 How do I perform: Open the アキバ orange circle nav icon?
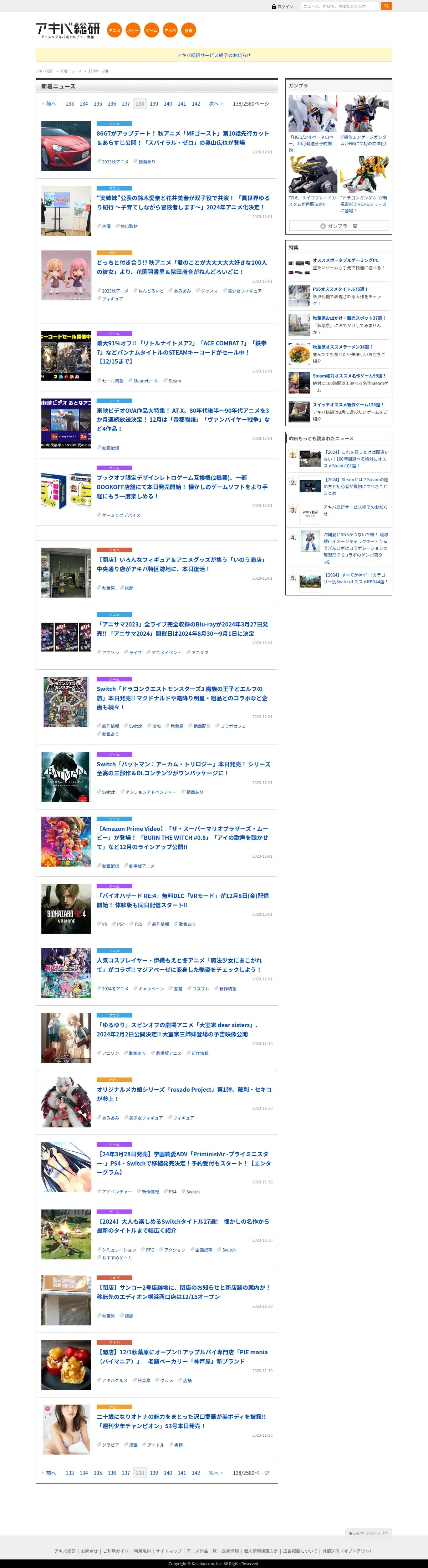click(170, 30)
